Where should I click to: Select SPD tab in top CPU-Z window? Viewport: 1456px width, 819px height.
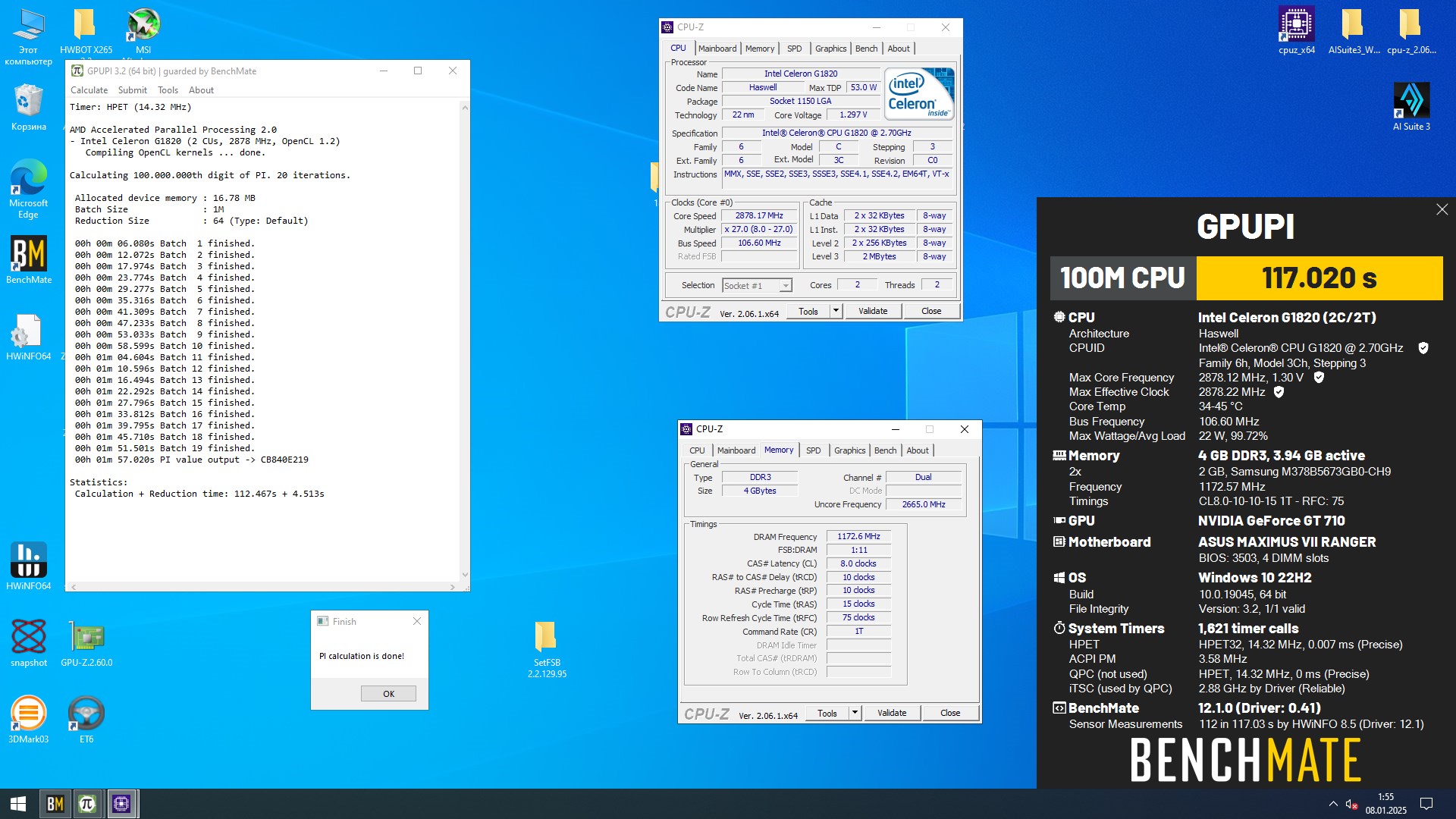[794, 49]
